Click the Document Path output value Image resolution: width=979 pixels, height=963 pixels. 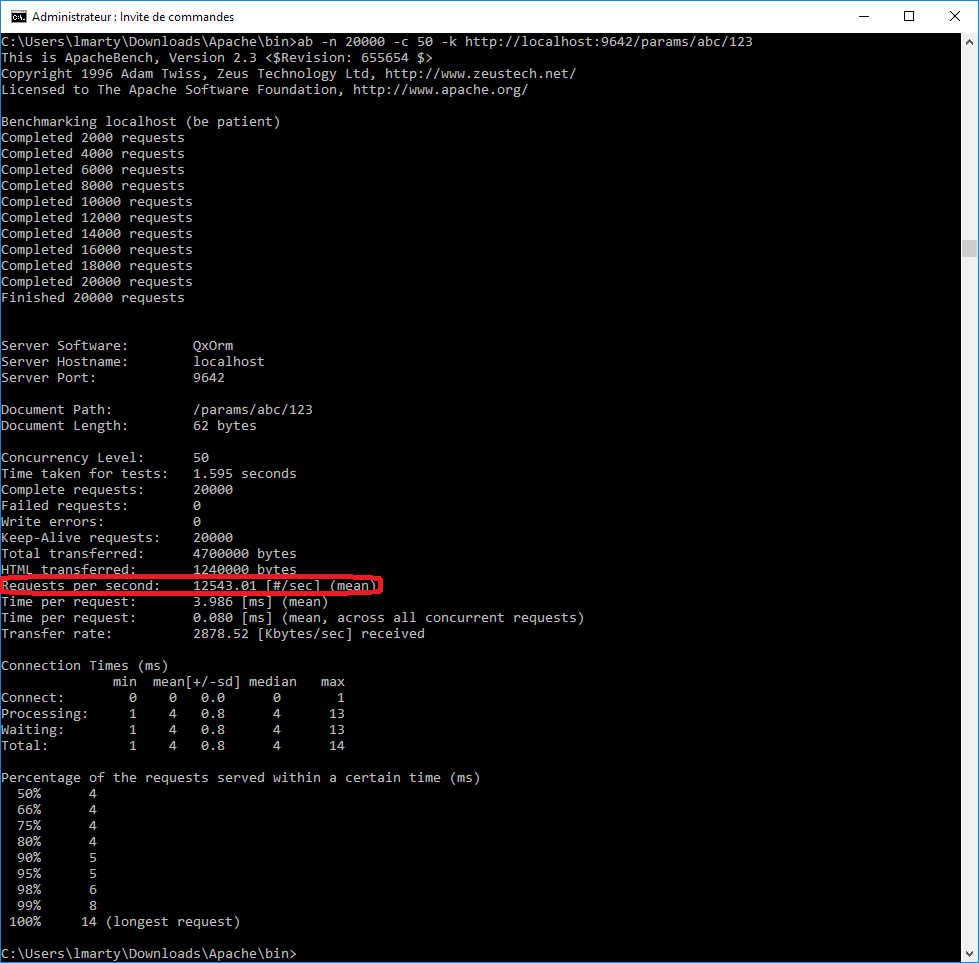(253, 409)
